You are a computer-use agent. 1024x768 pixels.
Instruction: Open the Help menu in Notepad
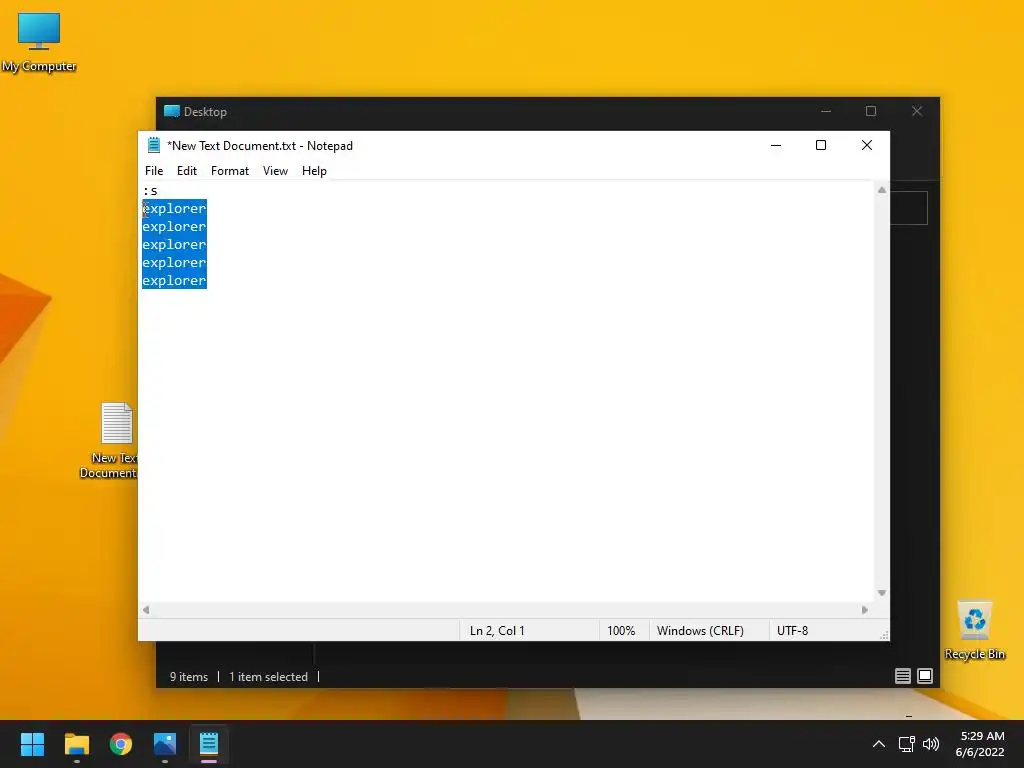pyautogui.click(x=314, y=171)
